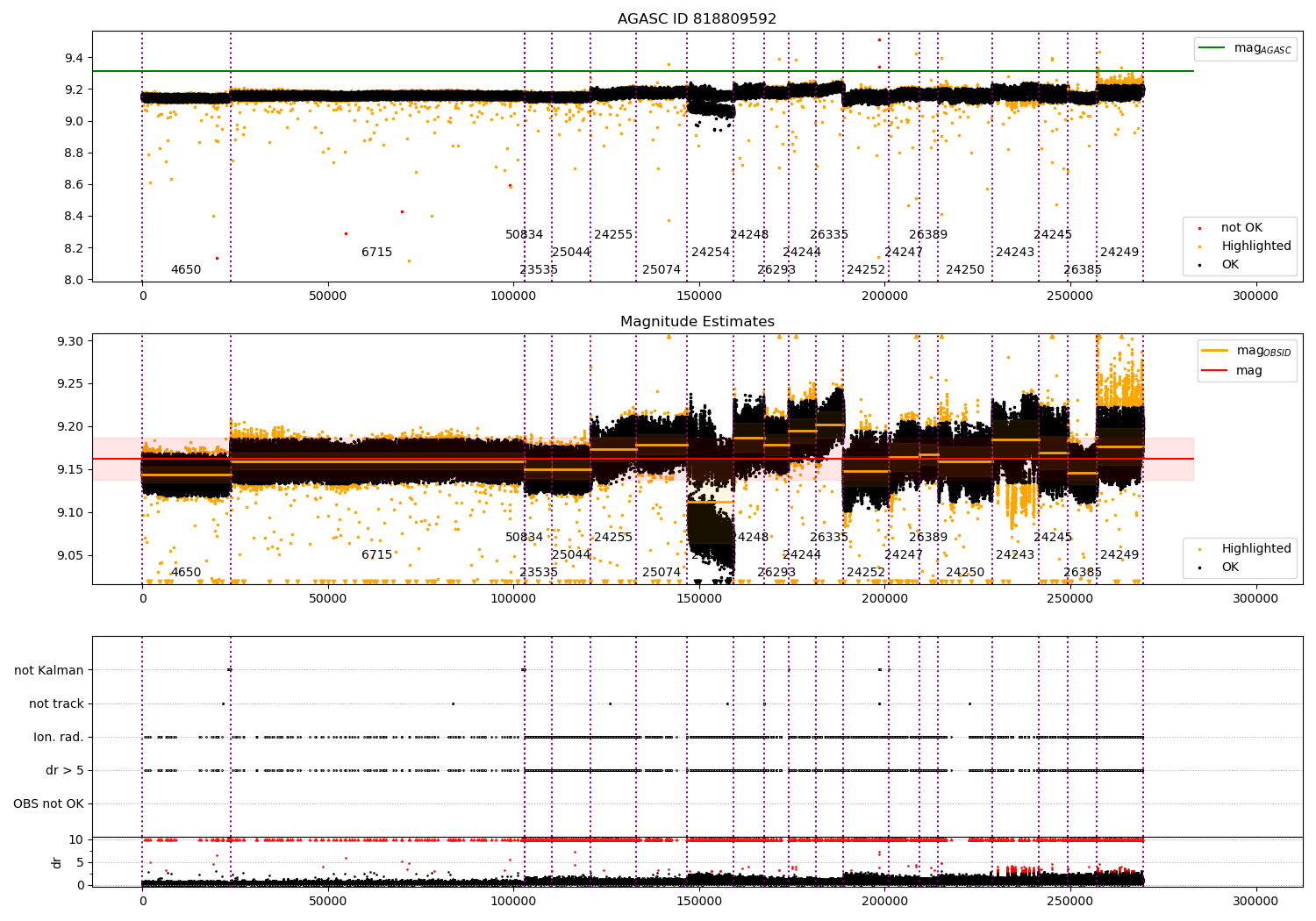Click the y-axis tick '9.05'

70,555
